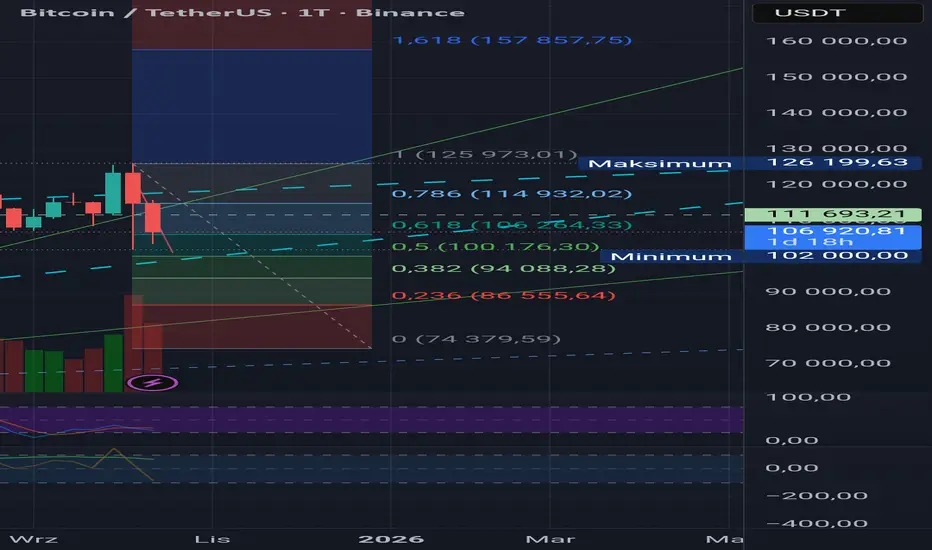Select the red 0,236 (86 555,64) level
The image size is (932, 550).
[503, 296]
